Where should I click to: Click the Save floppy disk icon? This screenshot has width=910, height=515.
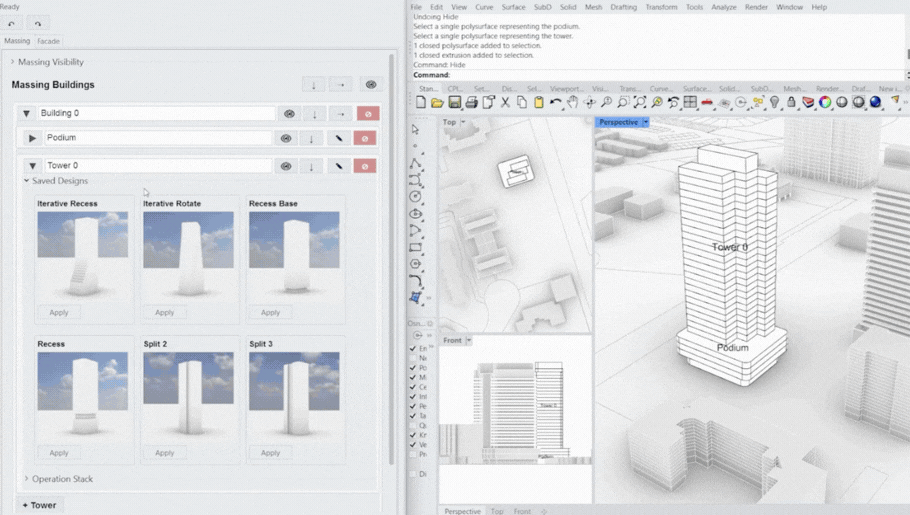point(454,102)
